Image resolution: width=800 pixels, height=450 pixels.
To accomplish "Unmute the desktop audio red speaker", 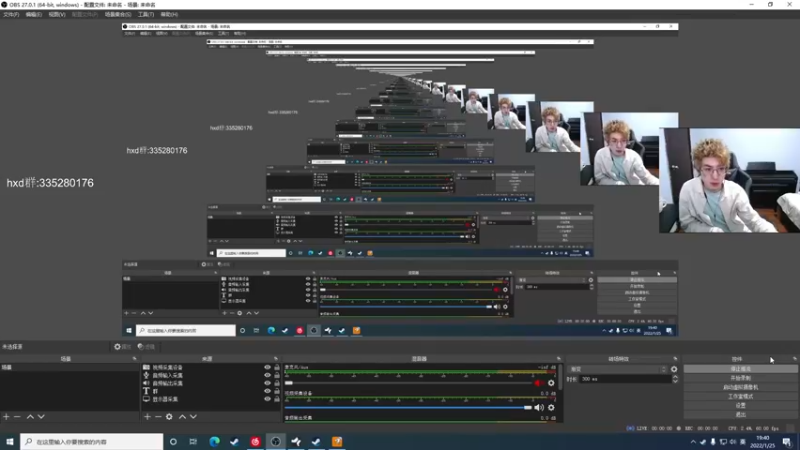I will (539, 383).
